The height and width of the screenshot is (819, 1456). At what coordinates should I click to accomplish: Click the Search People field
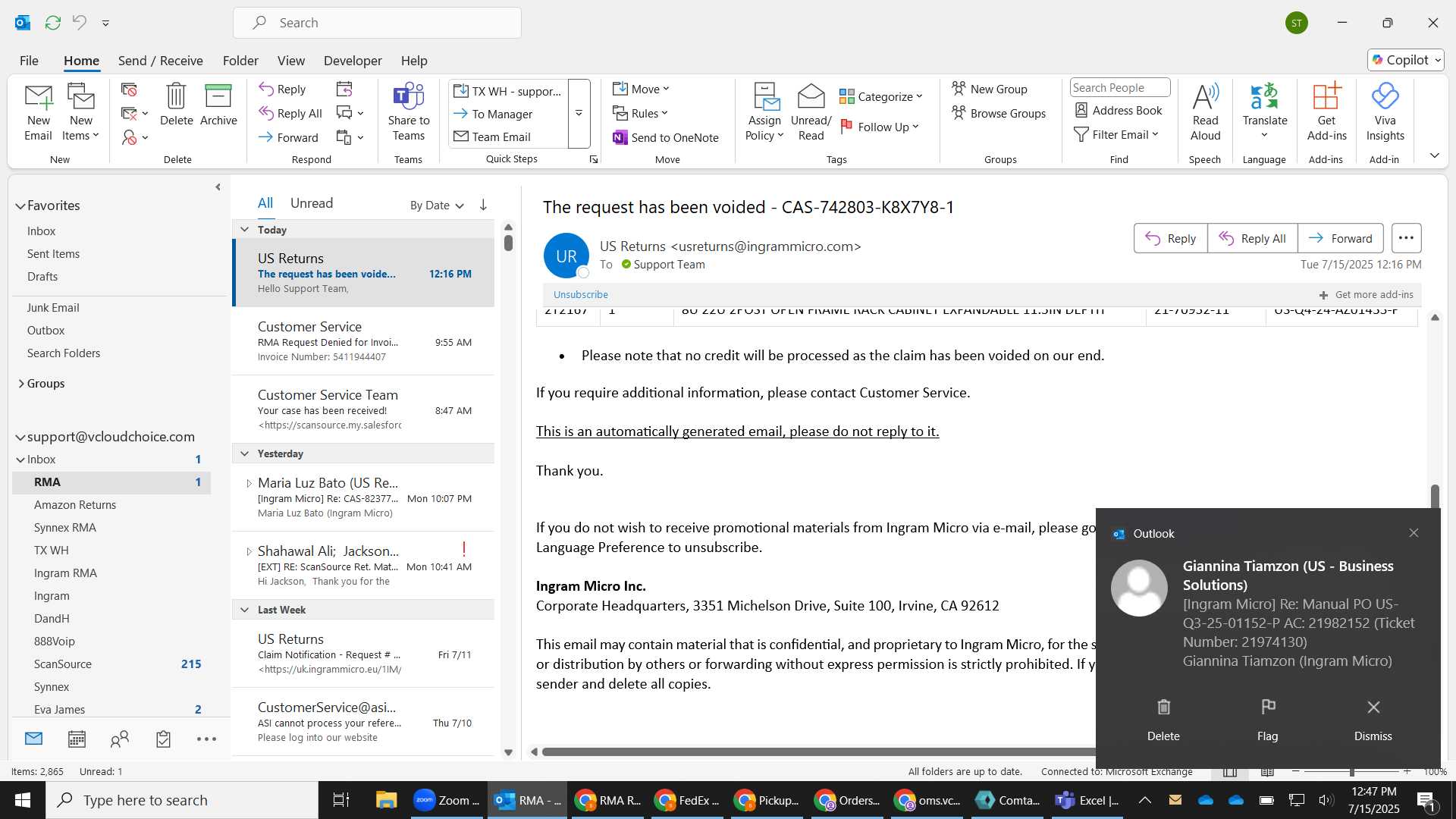[1119, 88]
